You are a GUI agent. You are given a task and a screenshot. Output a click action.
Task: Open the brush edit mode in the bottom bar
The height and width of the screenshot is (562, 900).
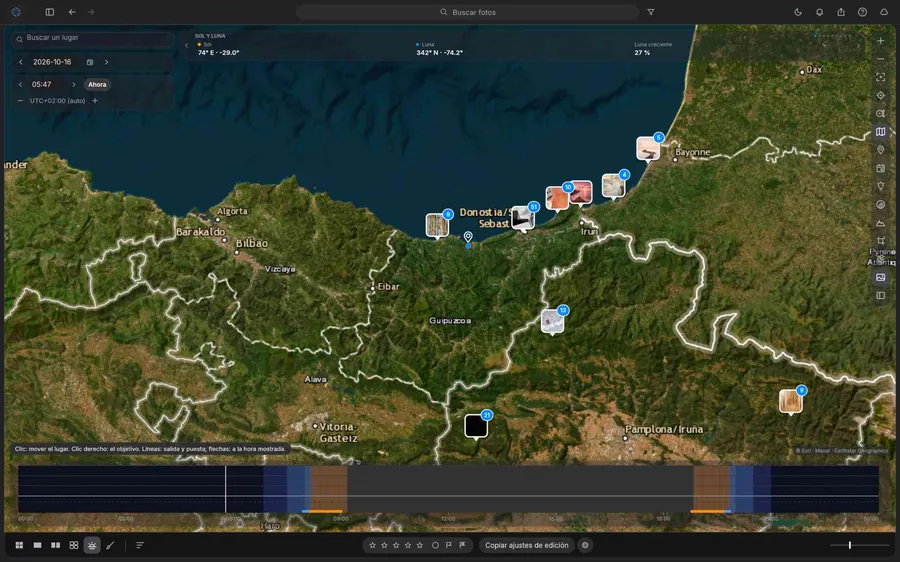pos(110,545)
